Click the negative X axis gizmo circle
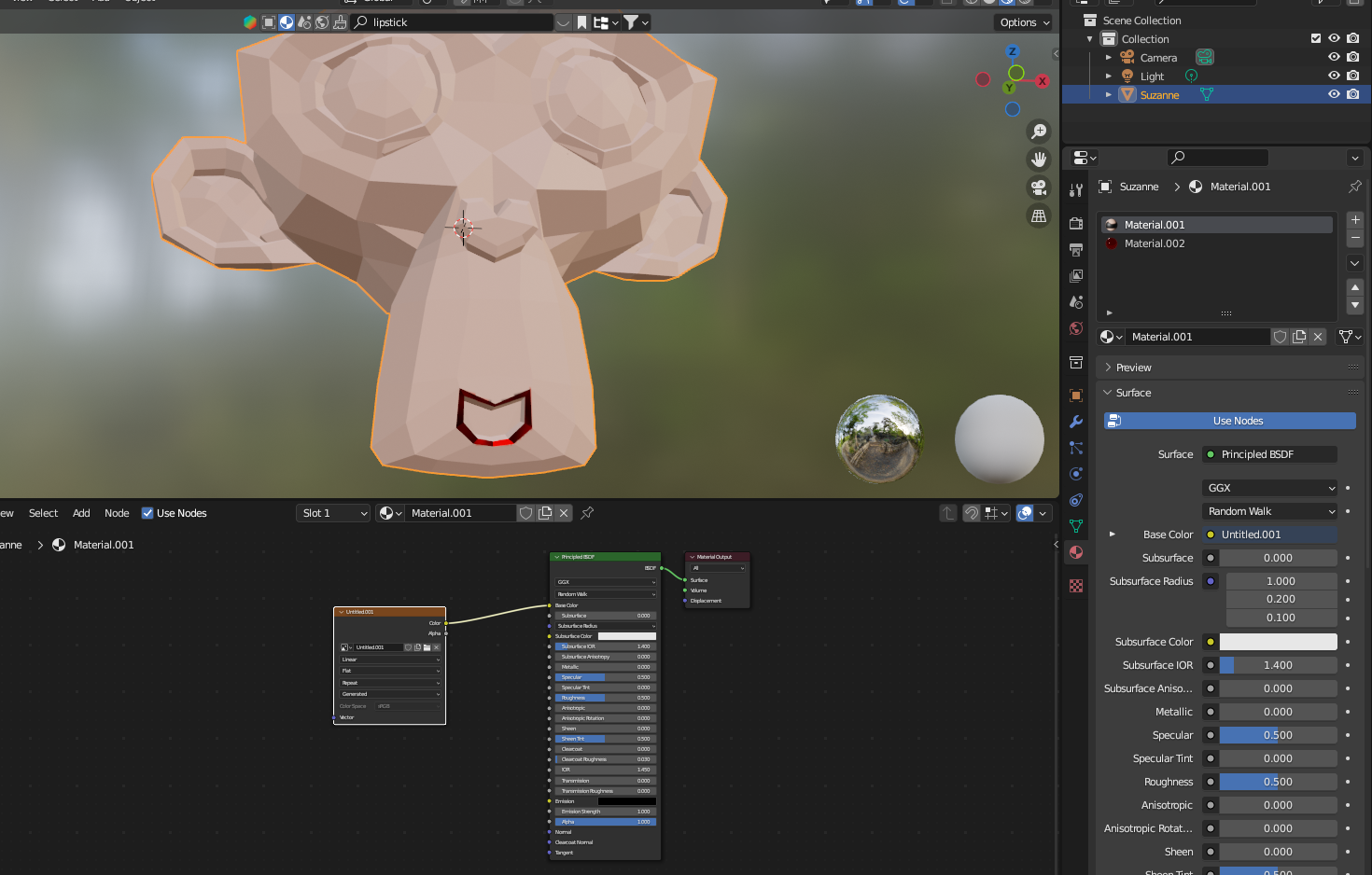Screen dimensions: 1372x875 pos(983,79)
